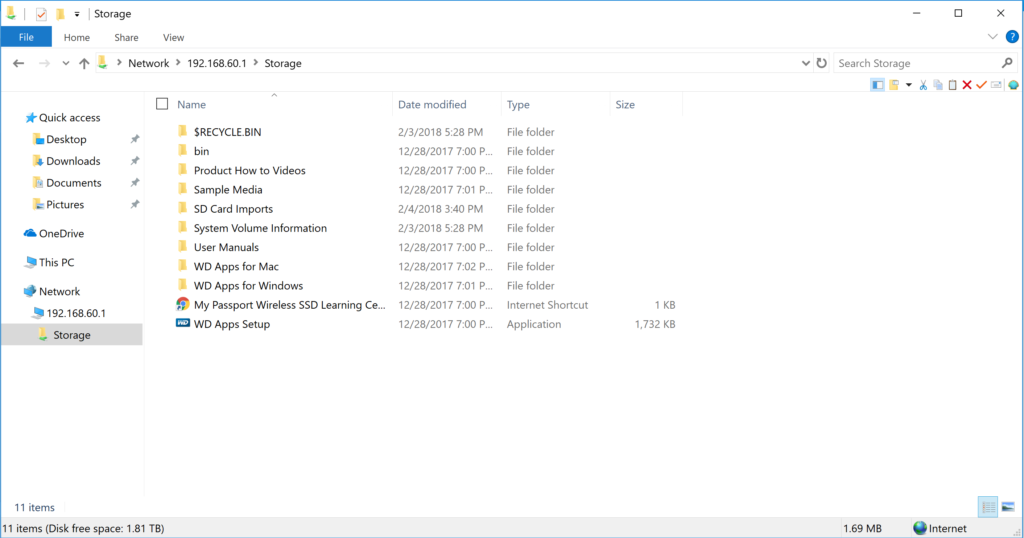Open the View ribbon tab
Image resolution: width=1024 pixels, height=538 pixels.
(173, 37)
